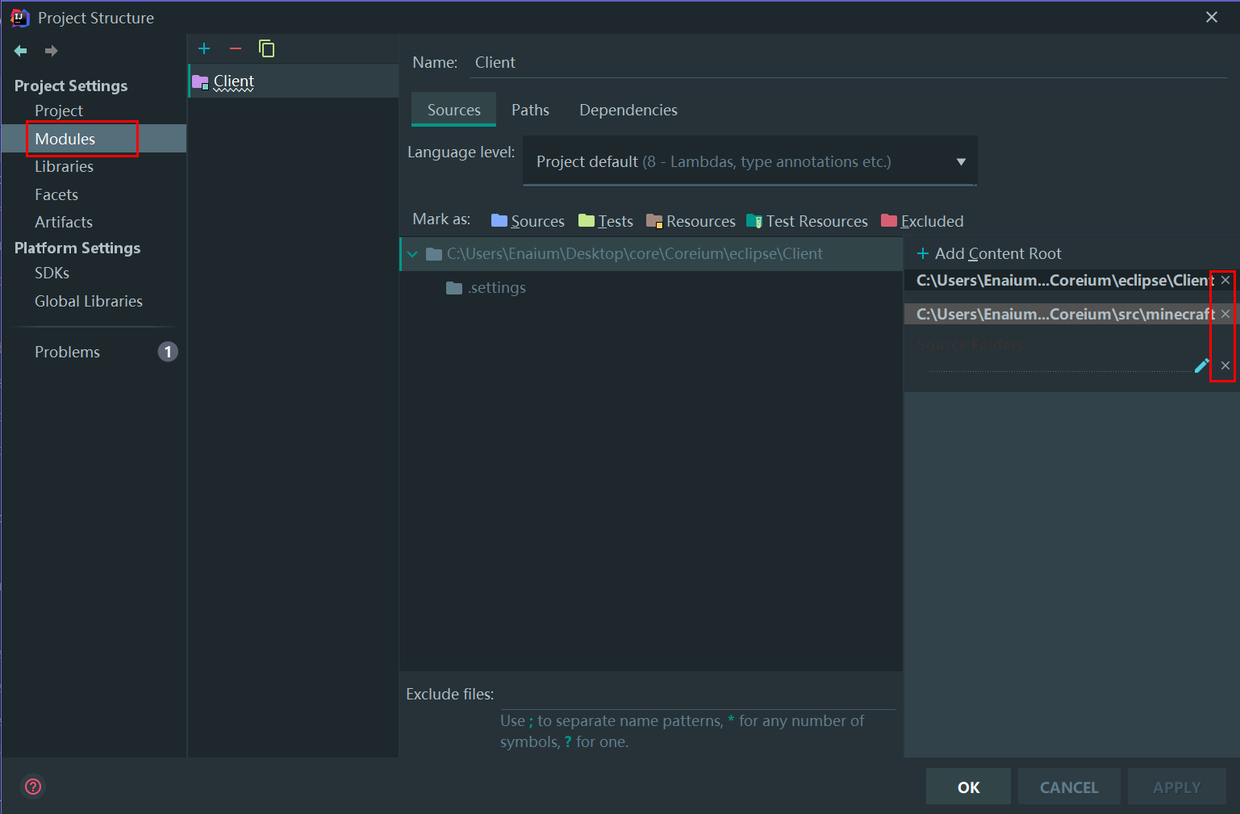The width and height of the screenshot is (1240, 814).
Task: Open Modules settings section
Action: click(65, 138)
